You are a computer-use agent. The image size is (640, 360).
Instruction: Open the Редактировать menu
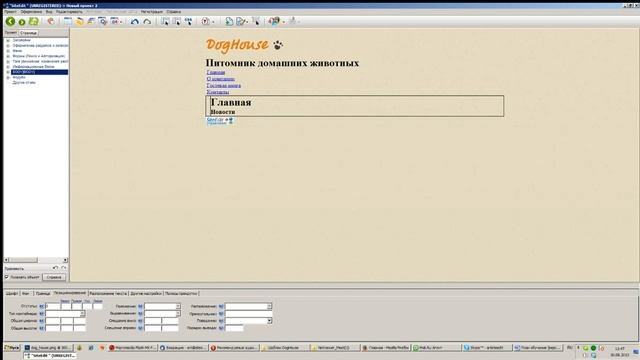pos(69,12)
